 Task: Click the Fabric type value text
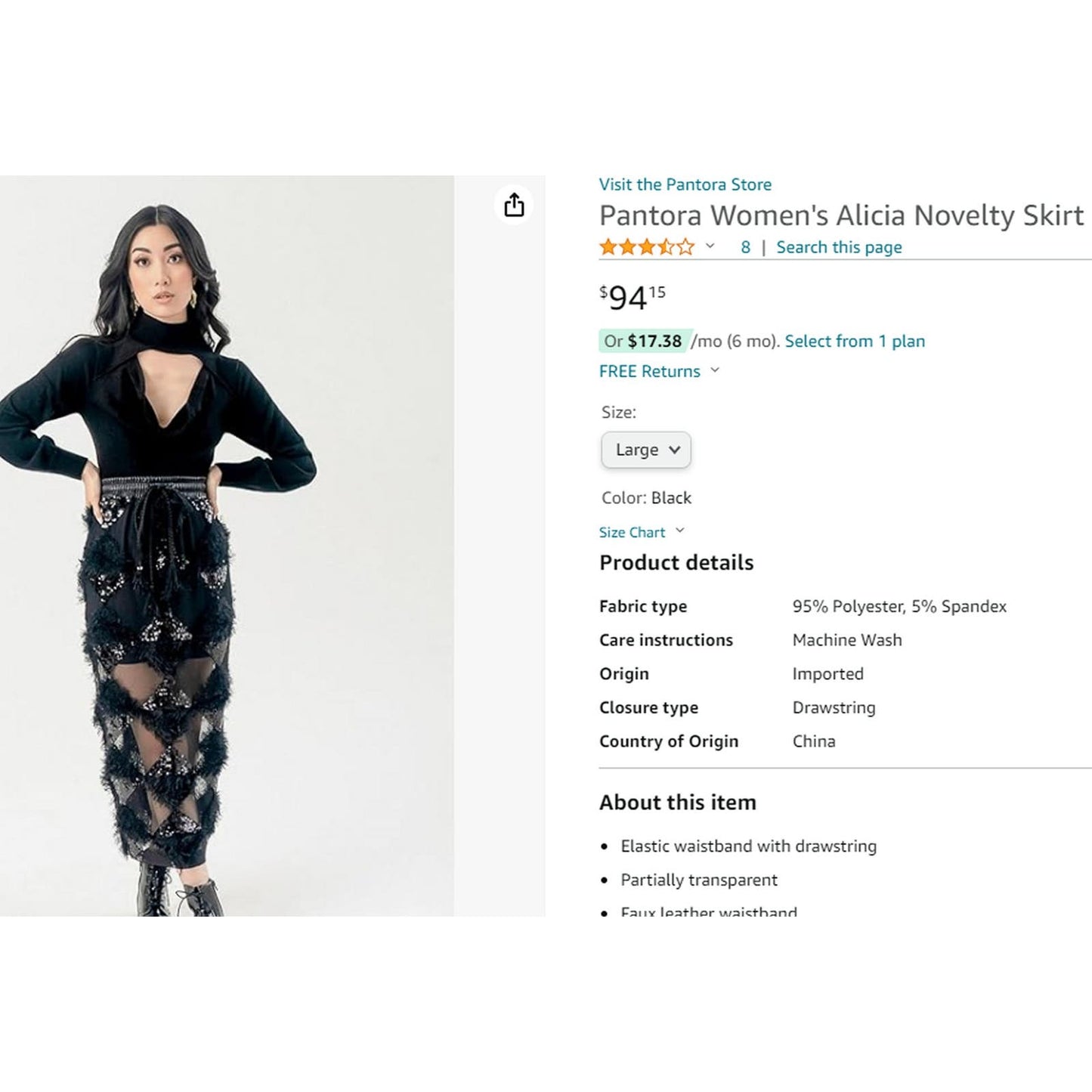pyautogui.click(x=899, y=606)
